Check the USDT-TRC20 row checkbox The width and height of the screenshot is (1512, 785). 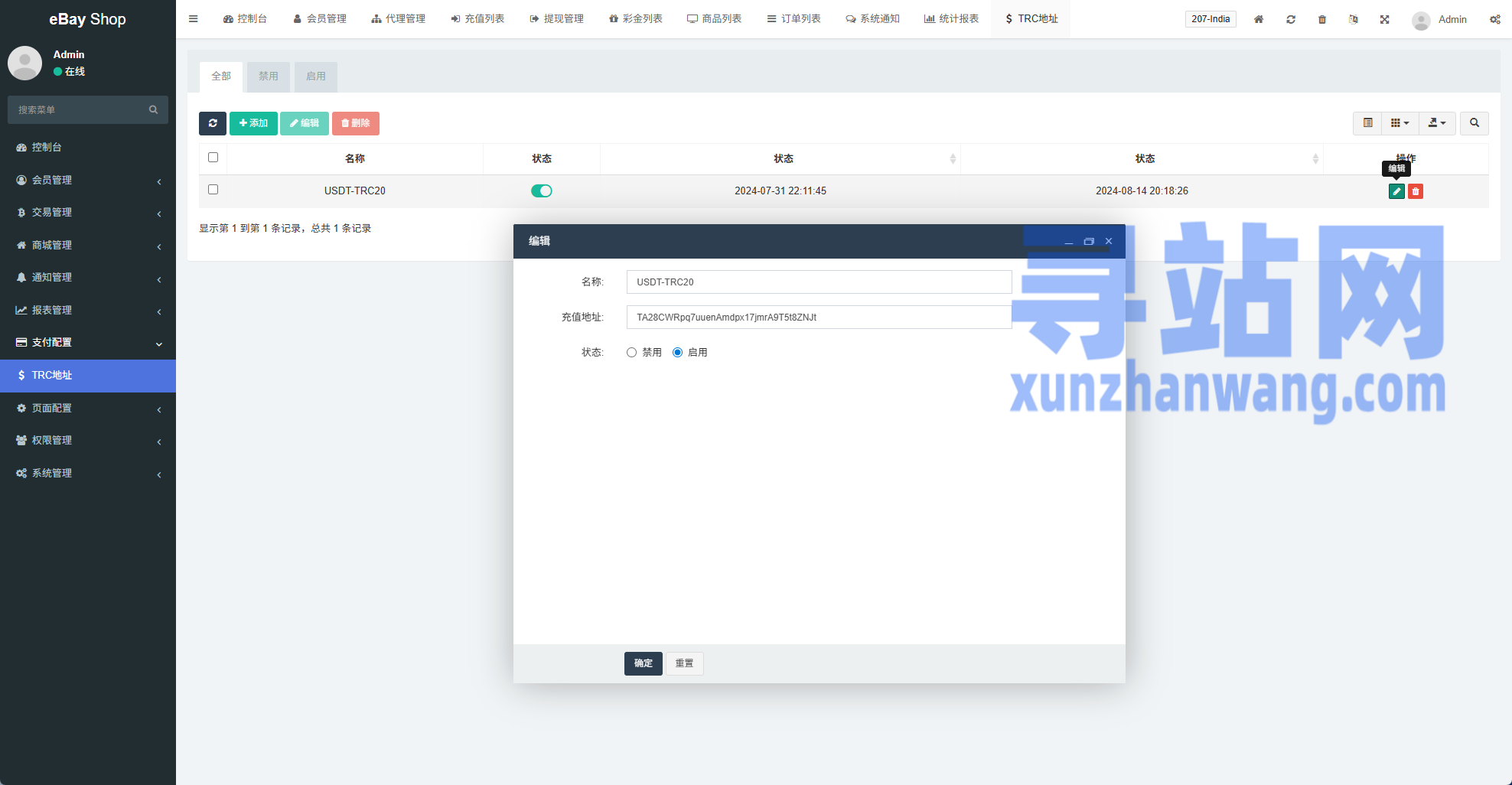(x=213, y=190)
